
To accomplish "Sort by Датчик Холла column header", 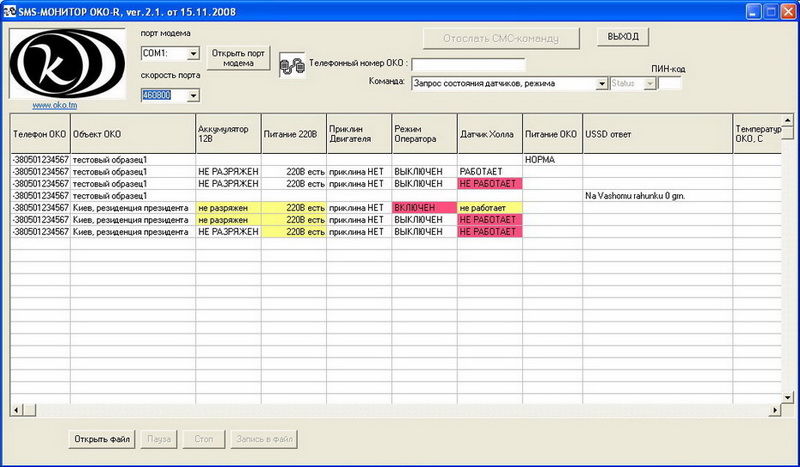I will 489,133.
